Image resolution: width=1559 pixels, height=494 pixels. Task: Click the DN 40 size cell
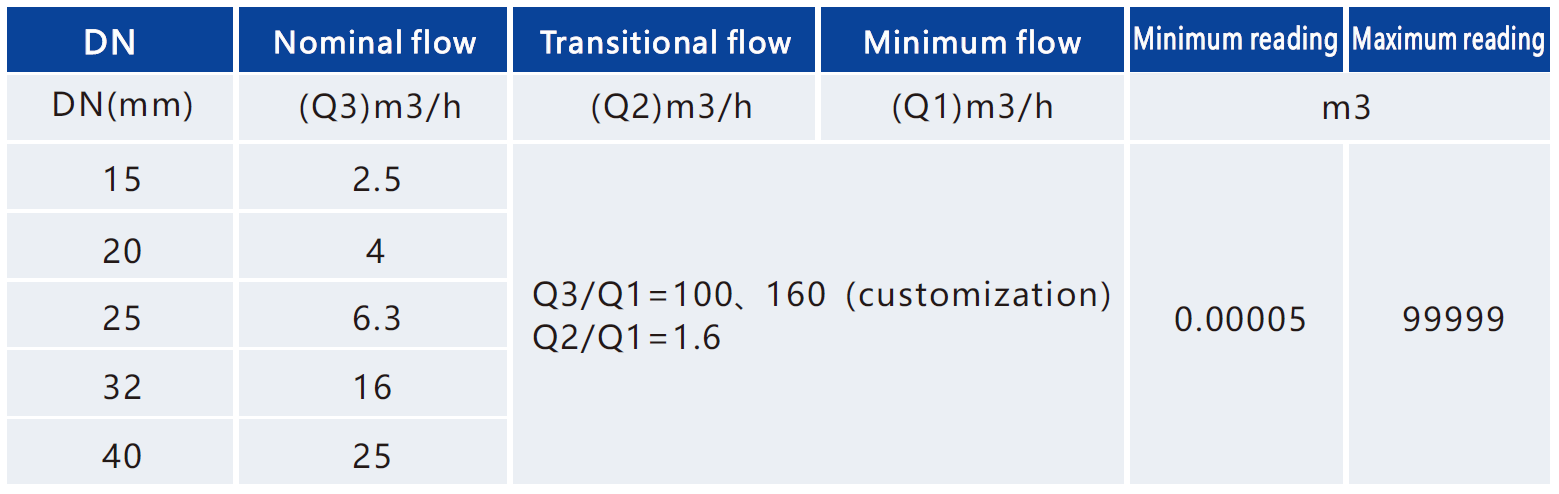click(122, 456)
